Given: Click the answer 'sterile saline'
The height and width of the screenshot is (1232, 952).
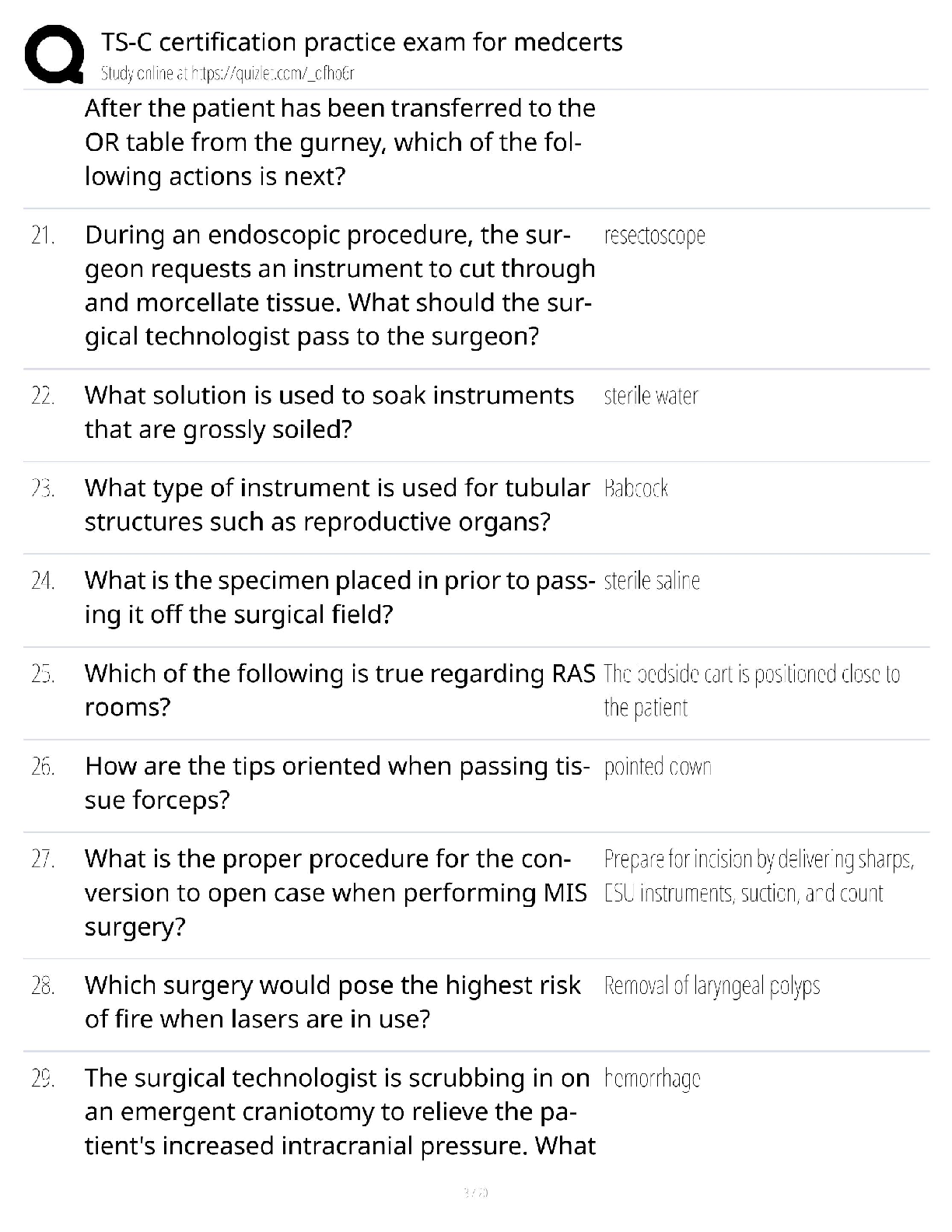Looking at the screenshot, I should (652, 581).
